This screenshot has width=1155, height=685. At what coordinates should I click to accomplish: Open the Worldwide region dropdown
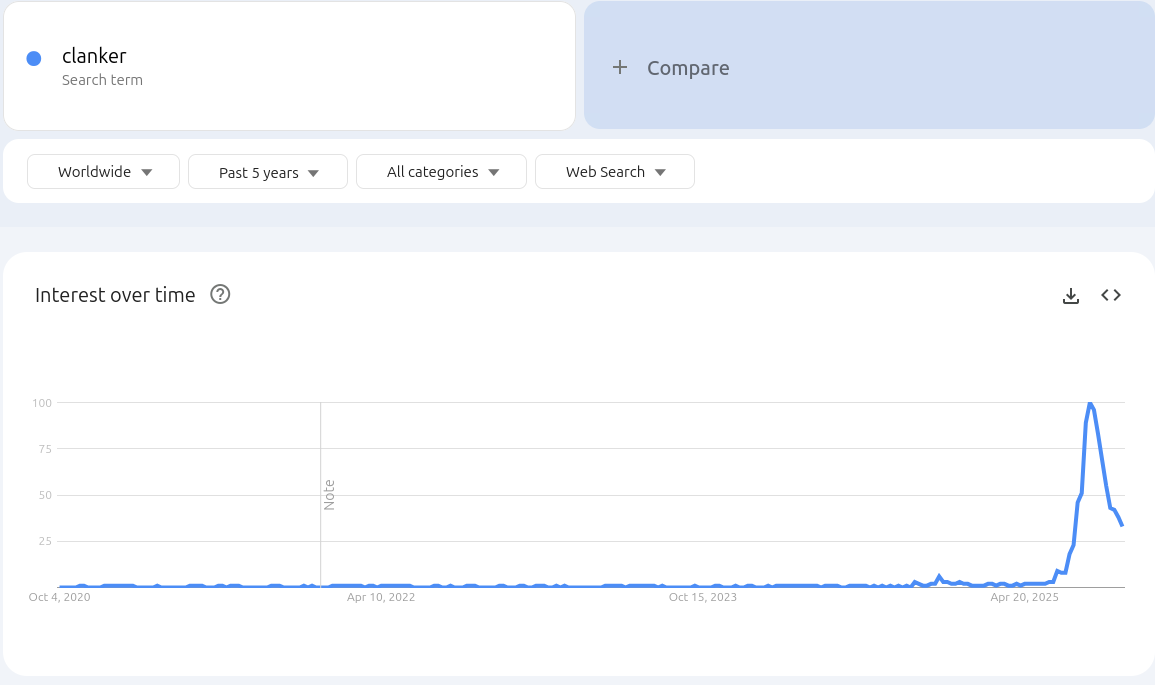(x=103, y=172)
